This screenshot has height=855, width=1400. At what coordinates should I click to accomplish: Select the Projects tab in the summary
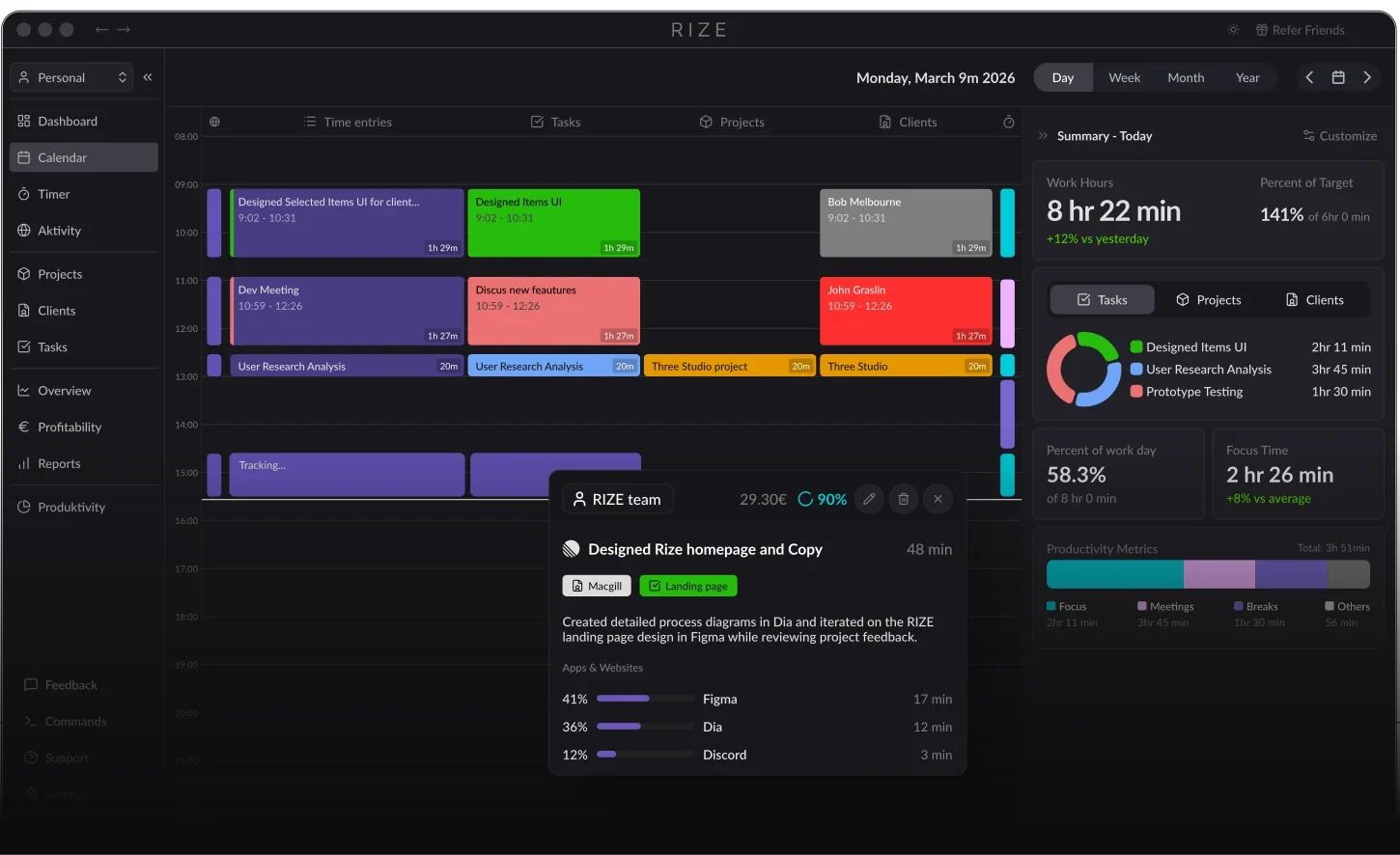[x=1208, y=300]
